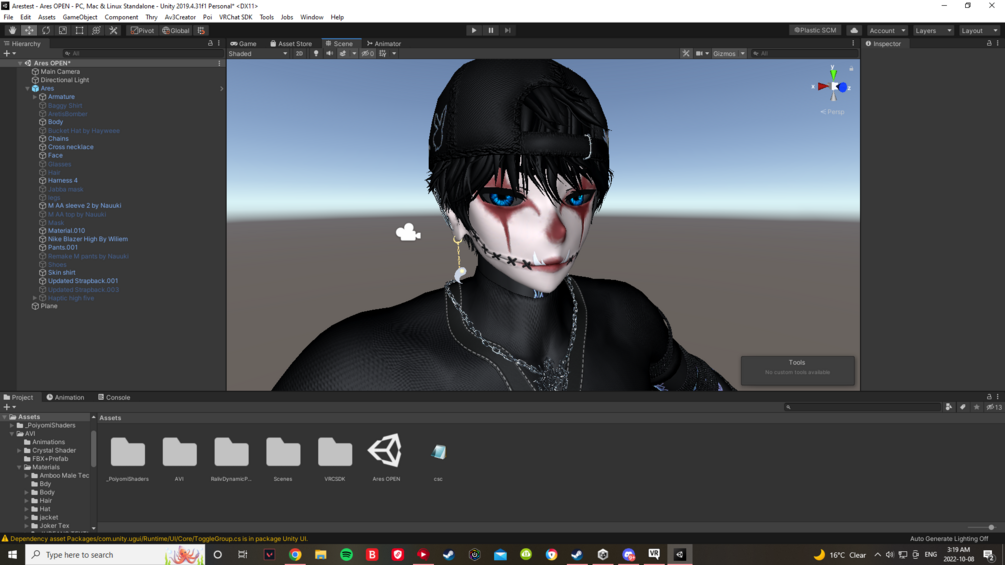The width and height of the screenshot is (1005, 565).
Task: Select Cross necklace in Hierarchy
Action: [x=71, y=147]
